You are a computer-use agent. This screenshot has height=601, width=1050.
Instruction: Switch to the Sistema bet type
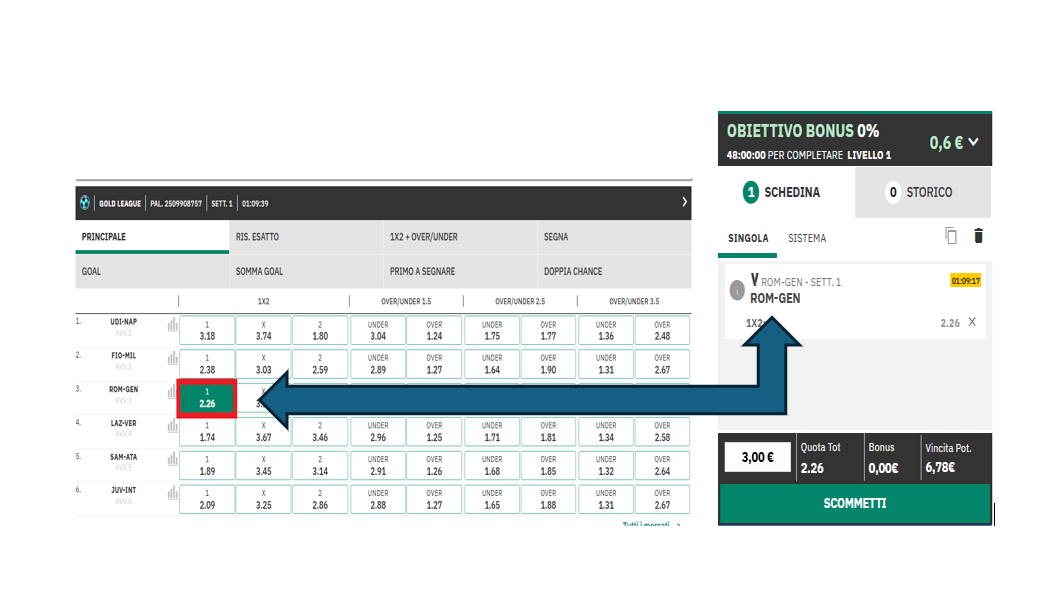tap(807, 238)
